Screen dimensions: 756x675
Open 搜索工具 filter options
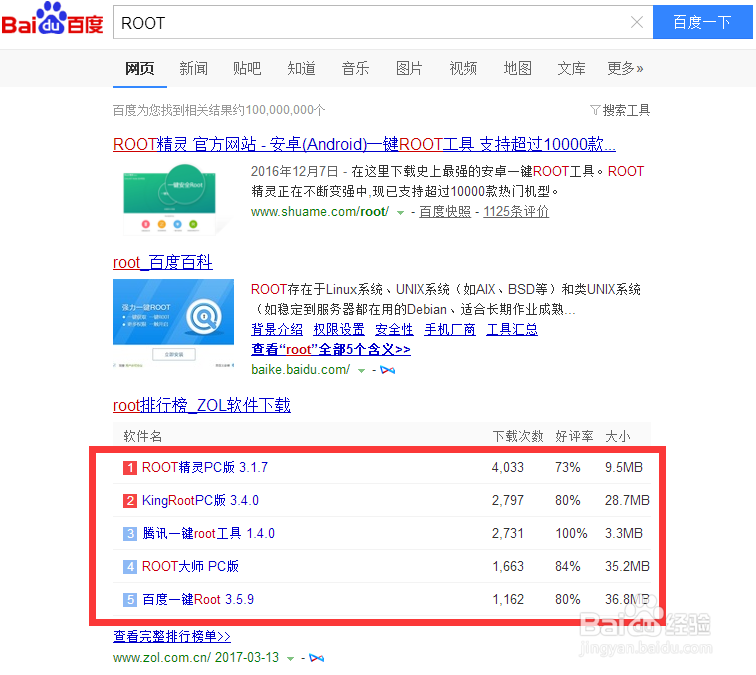(x=621, y=110)
